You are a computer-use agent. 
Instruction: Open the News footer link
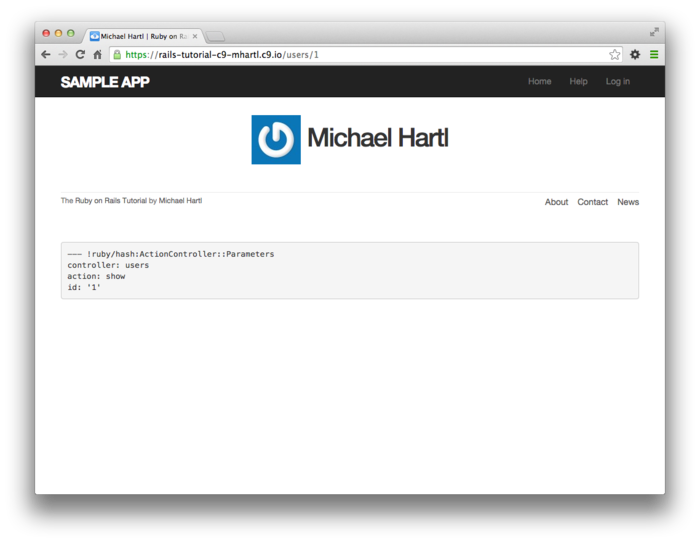tap(628, 202)
